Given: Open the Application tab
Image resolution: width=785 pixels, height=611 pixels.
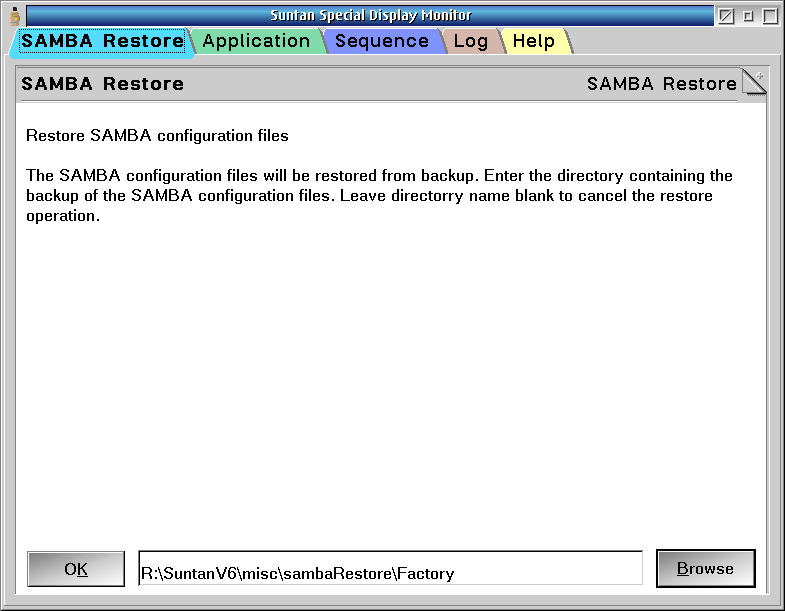Looking at the screenshot, I should 256,42.
